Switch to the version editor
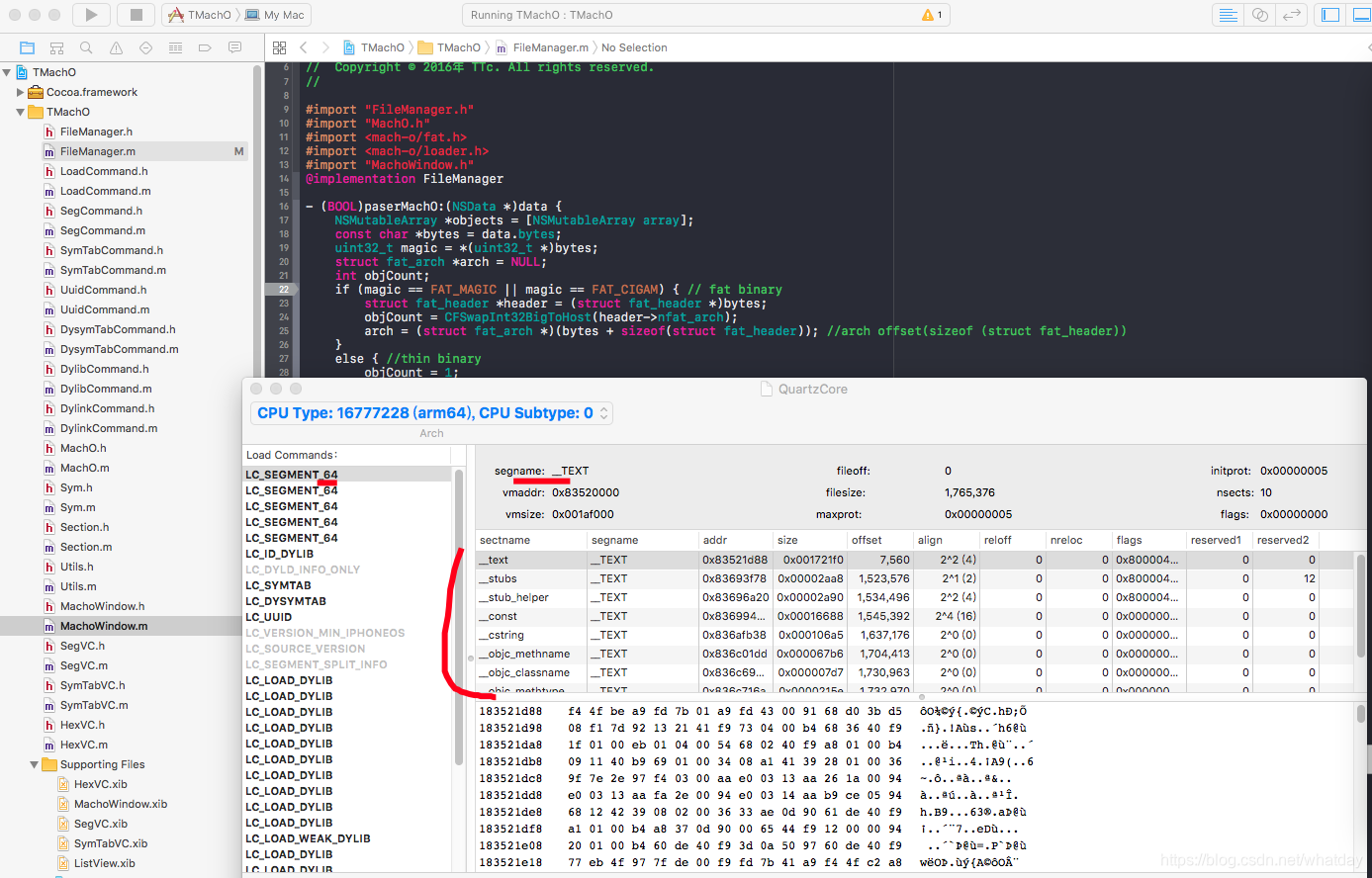The width and height of the screenshot is (1372, 878). (1291, 15)
